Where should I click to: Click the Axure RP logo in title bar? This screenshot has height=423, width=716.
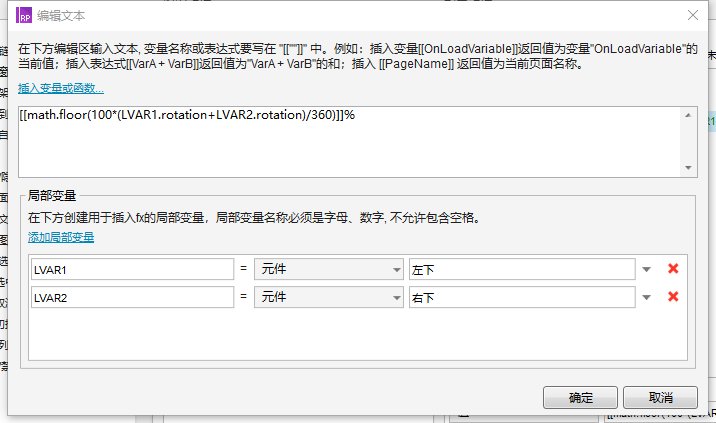pyautogui.click(x=24, y=15)
